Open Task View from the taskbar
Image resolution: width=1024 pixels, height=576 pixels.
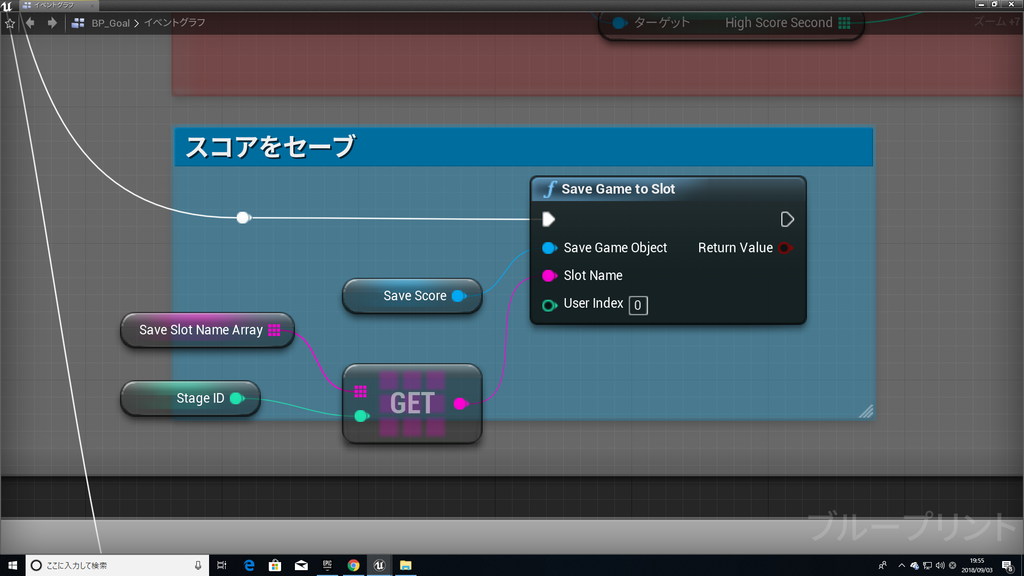pyautogui.click(x=222, y=566)
